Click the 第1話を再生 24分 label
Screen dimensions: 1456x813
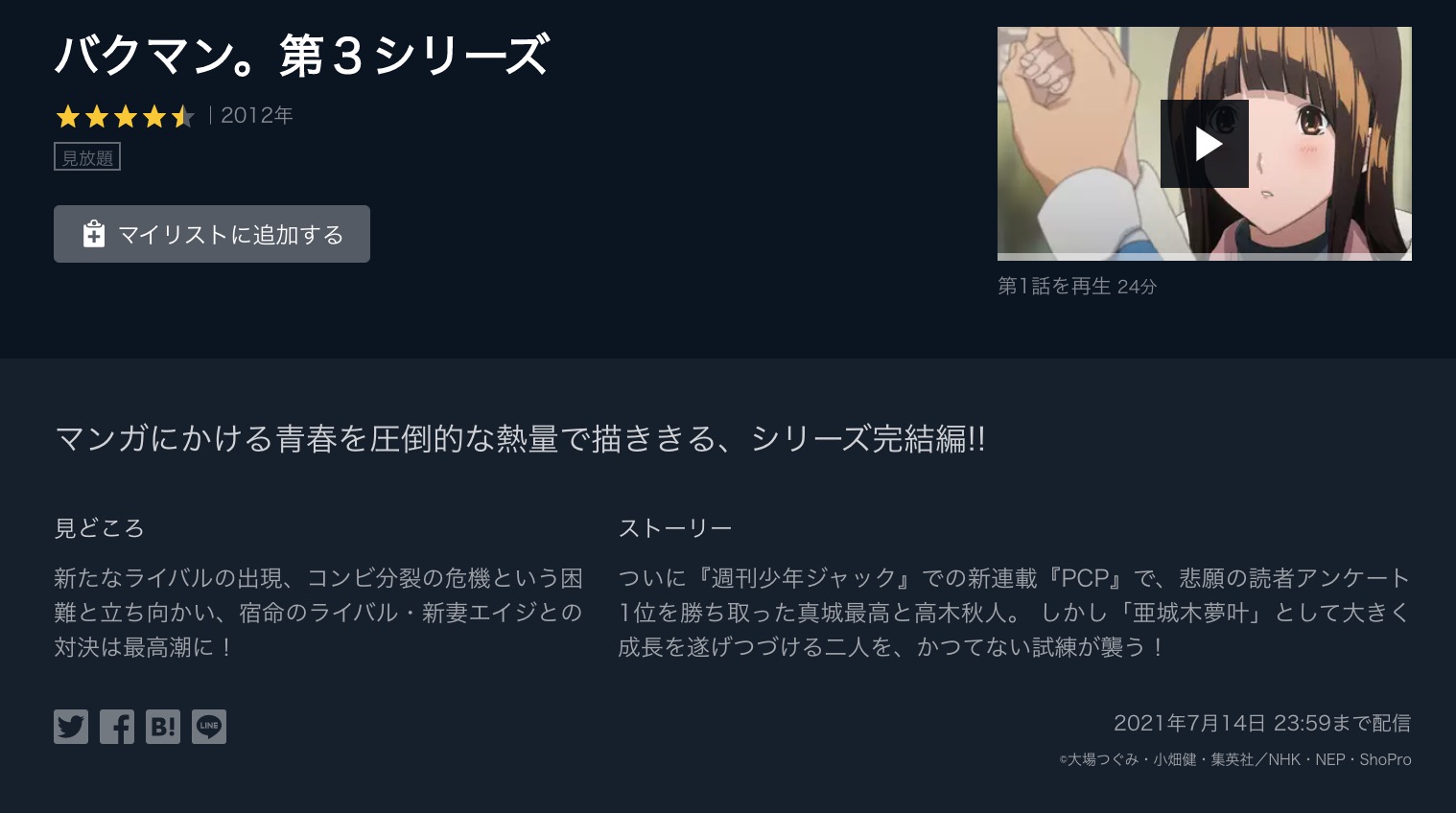click(1077, 286)
